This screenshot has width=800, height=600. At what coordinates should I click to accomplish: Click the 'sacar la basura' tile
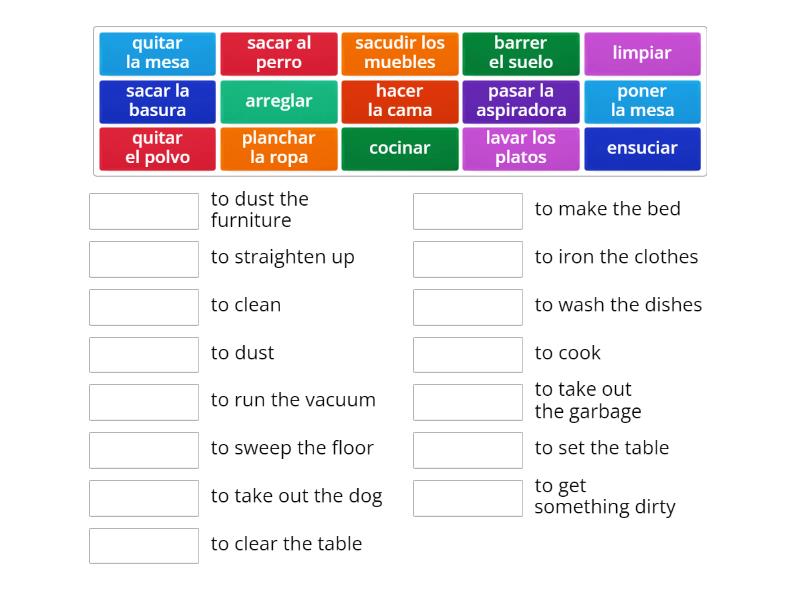pyautogui.click(x=157, y=101)
